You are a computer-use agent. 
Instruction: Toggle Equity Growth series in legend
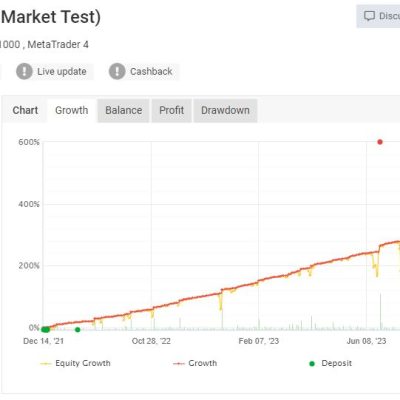(x=75, y=363)
